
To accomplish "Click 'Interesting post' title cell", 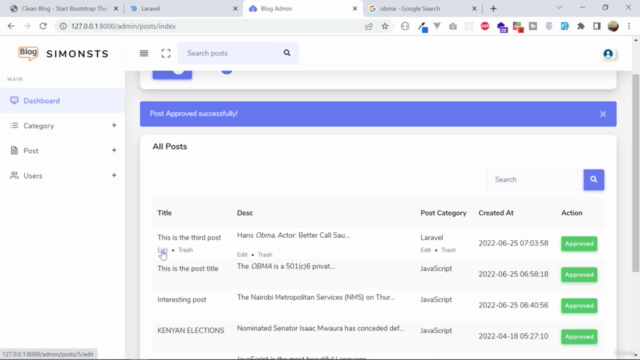I will 182,300.
